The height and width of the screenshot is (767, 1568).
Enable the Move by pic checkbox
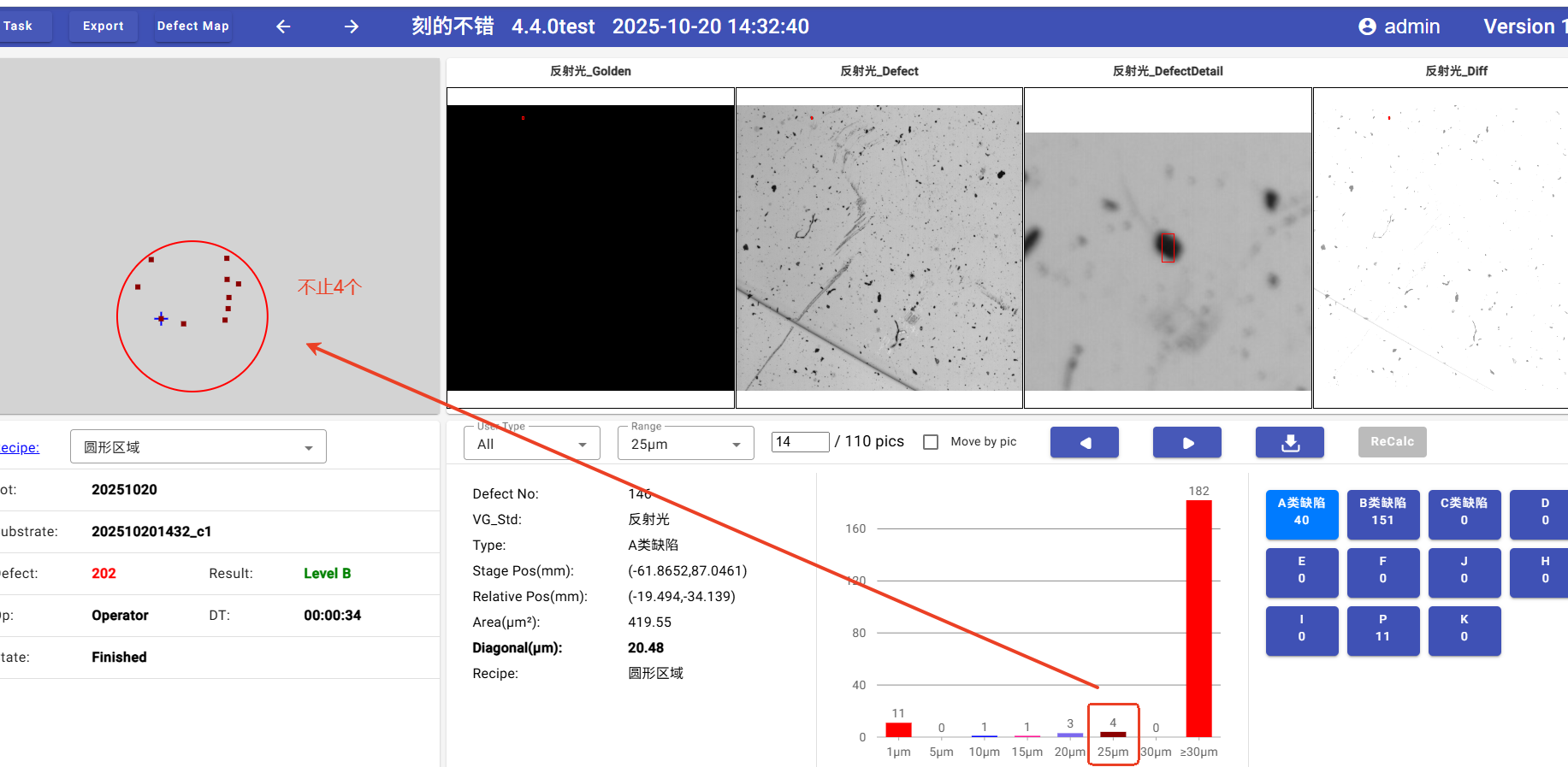(x=931, y=442)
